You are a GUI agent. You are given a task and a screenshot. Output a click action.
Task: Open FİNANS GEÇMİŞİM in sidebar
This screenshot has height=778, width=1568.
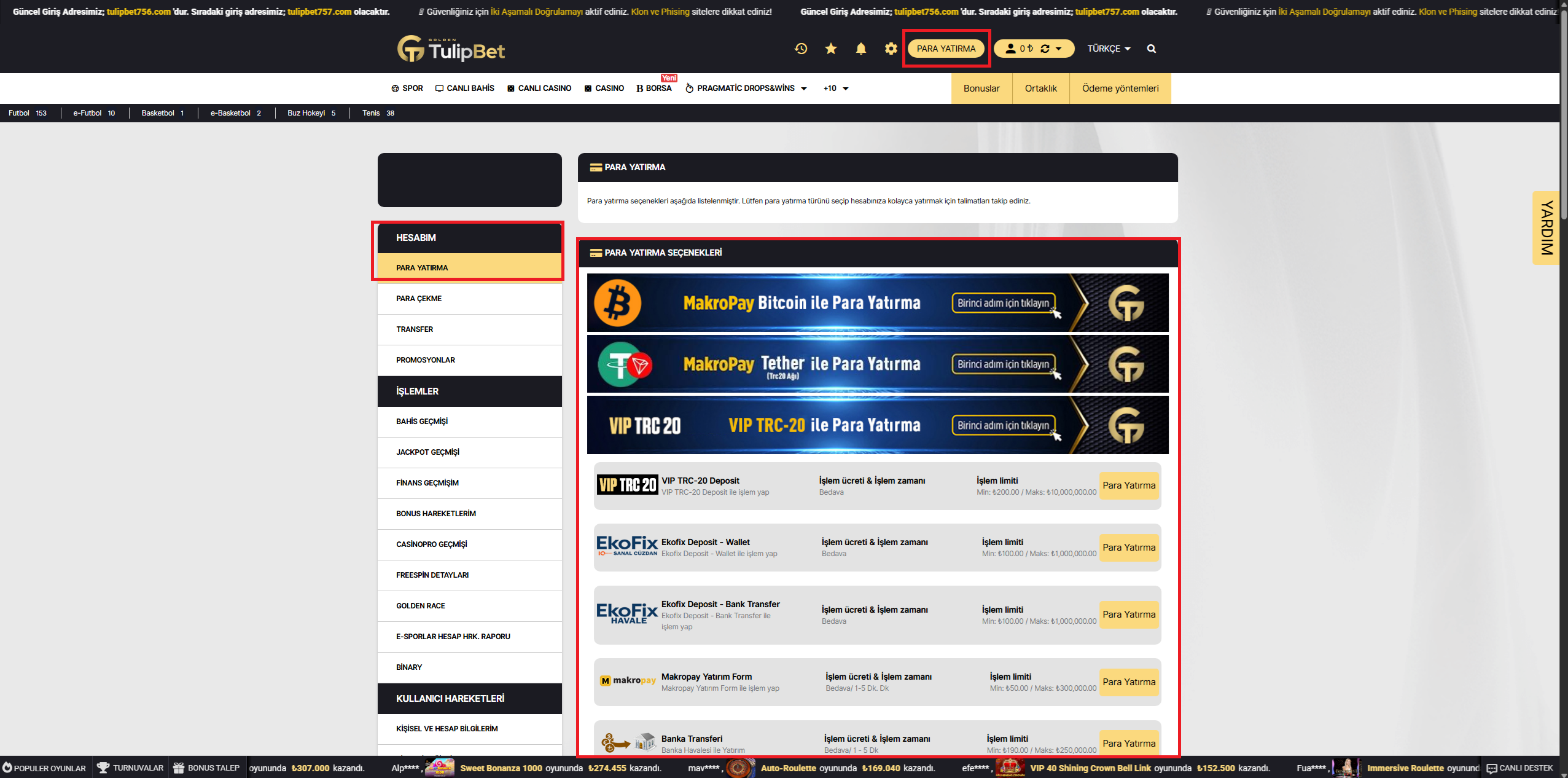pyautogui.click(x=470, y=483)
